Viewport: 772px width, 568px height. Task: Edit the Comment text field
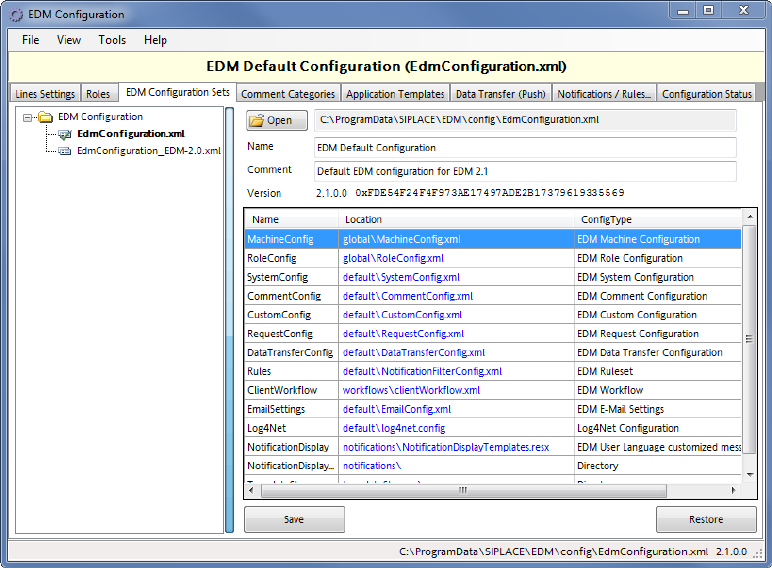[524, 171]
